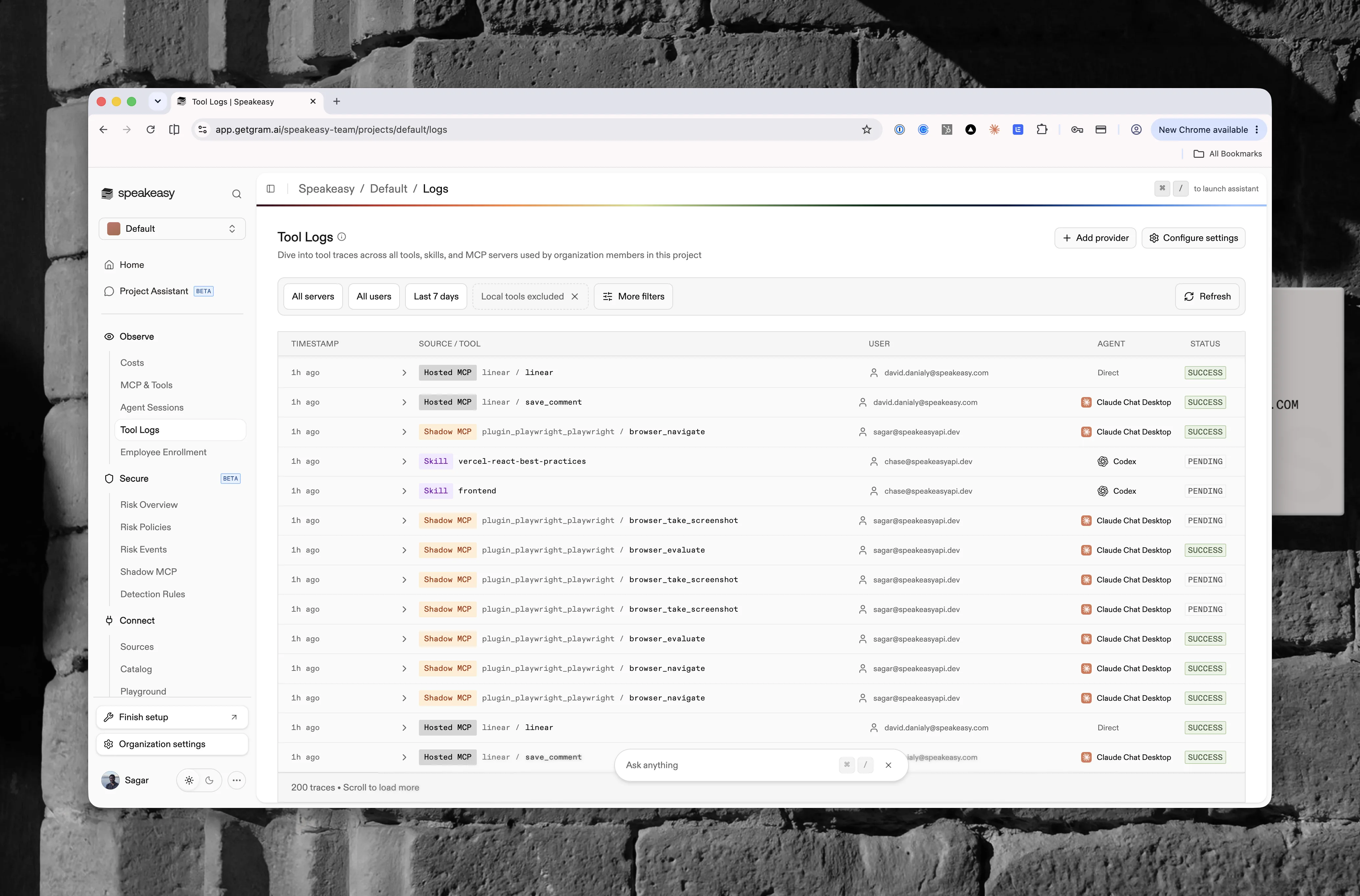The height and width of the screenshot is (896, 1360).
Task: Toggle sidebar panel icon beside the breadcrumb
Action: point(270,189)
